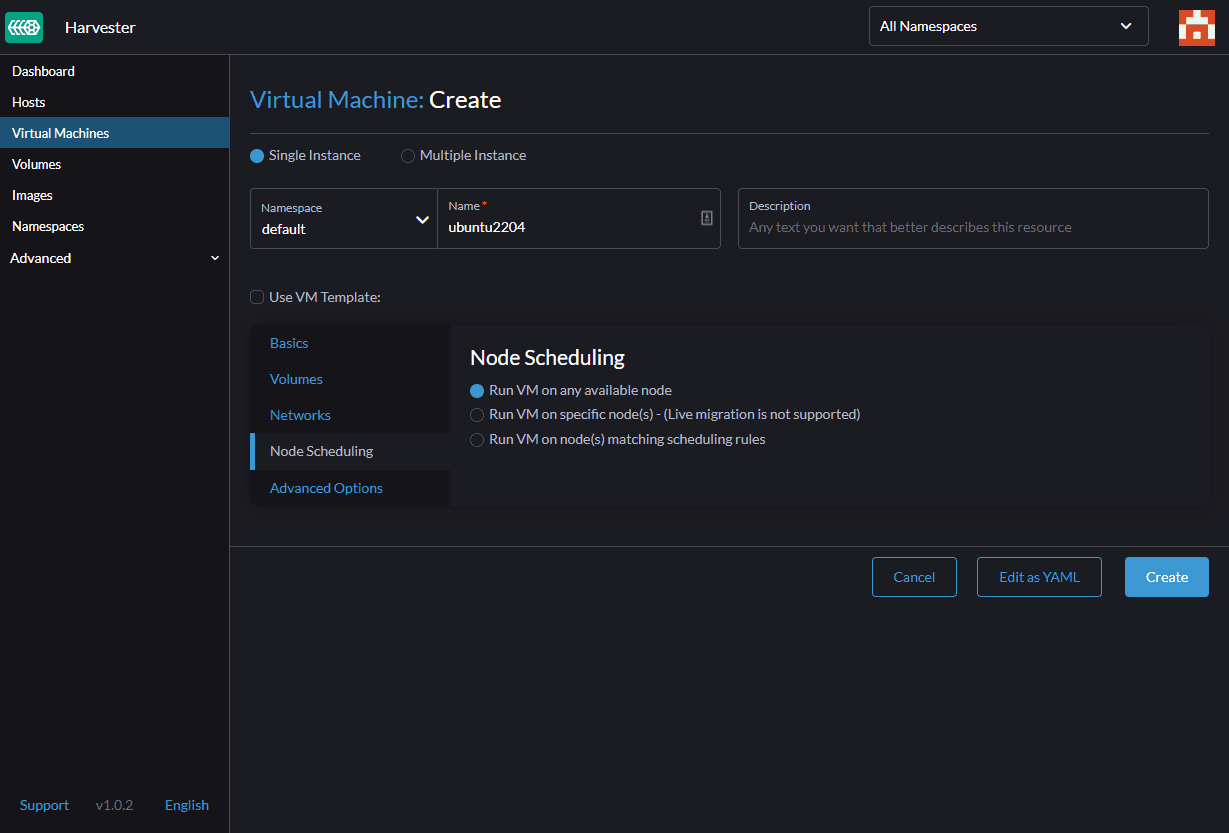Expand the Advanced sidebar section
This screenshot has width=1229, height=833.
[x=114, y=258]
